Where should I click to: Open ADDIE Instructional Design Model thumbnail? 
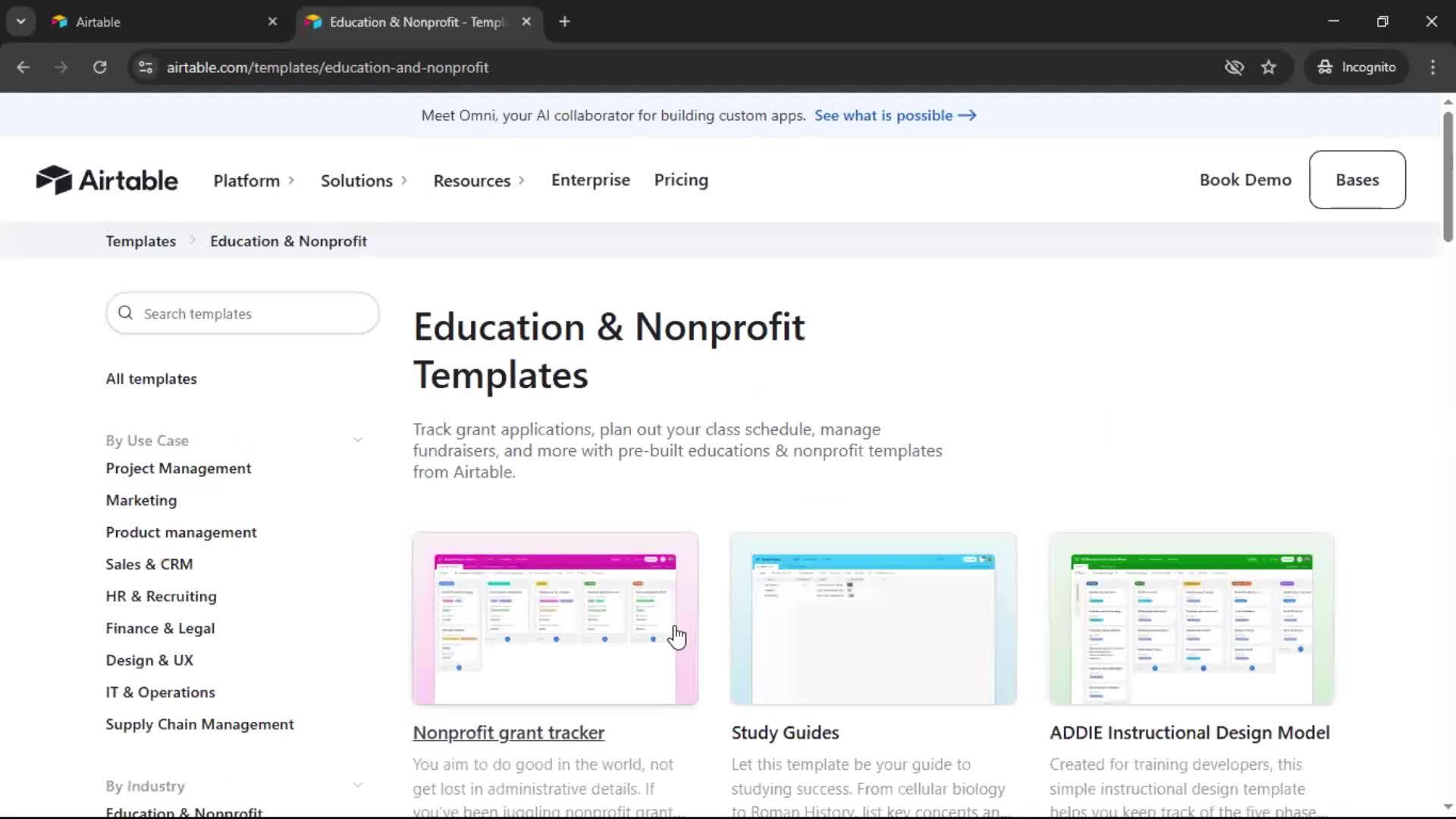click(x=1191, y=619)
